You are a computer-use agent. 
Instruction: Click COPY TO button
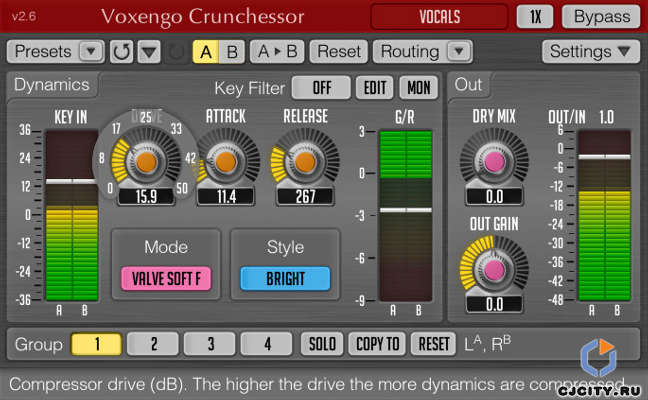click(x=377, y=344)
